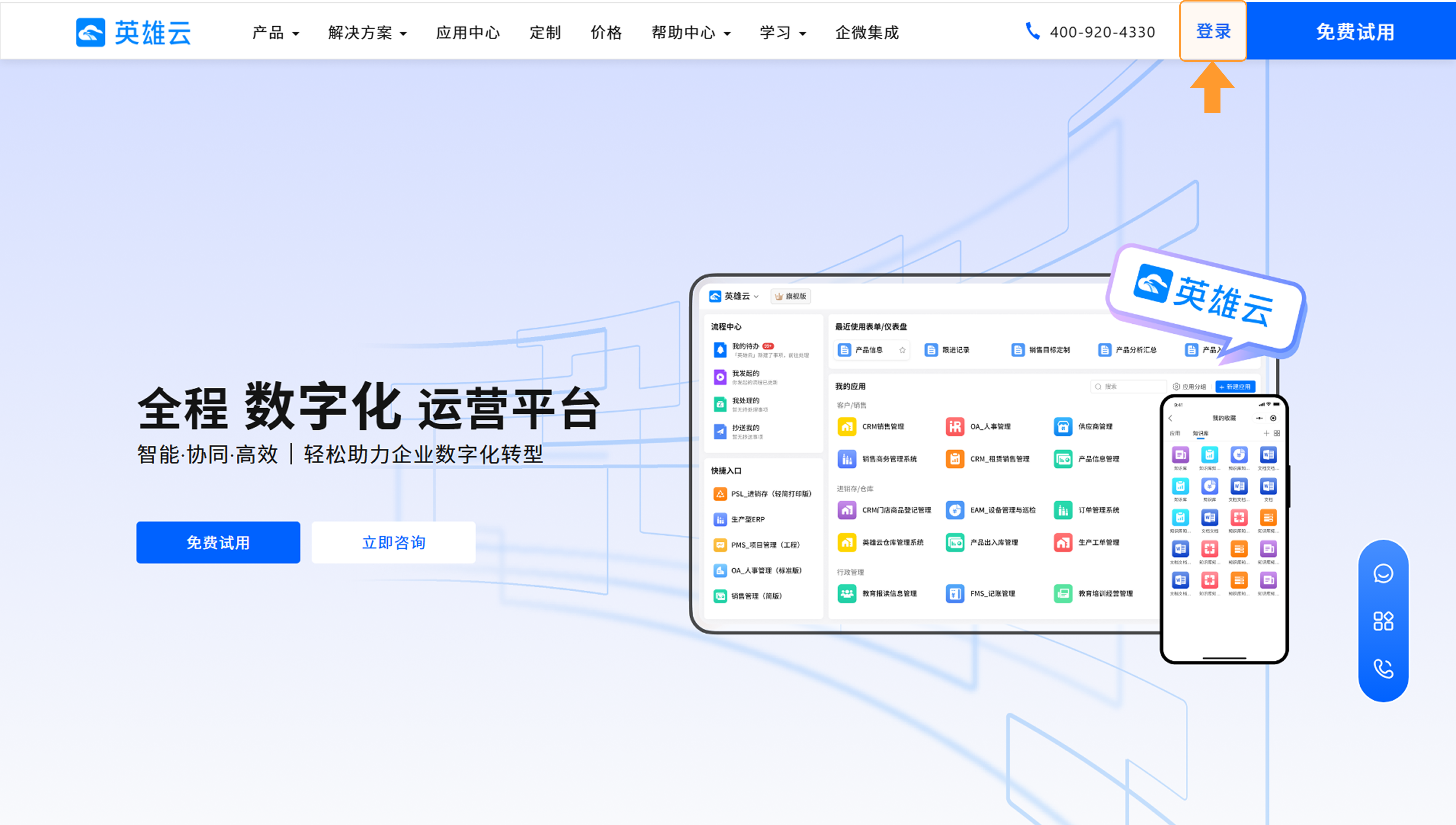Click the apps grid icon on the floating sidebar
This screenshot has height=825, width=1456.
[1383, 621]
